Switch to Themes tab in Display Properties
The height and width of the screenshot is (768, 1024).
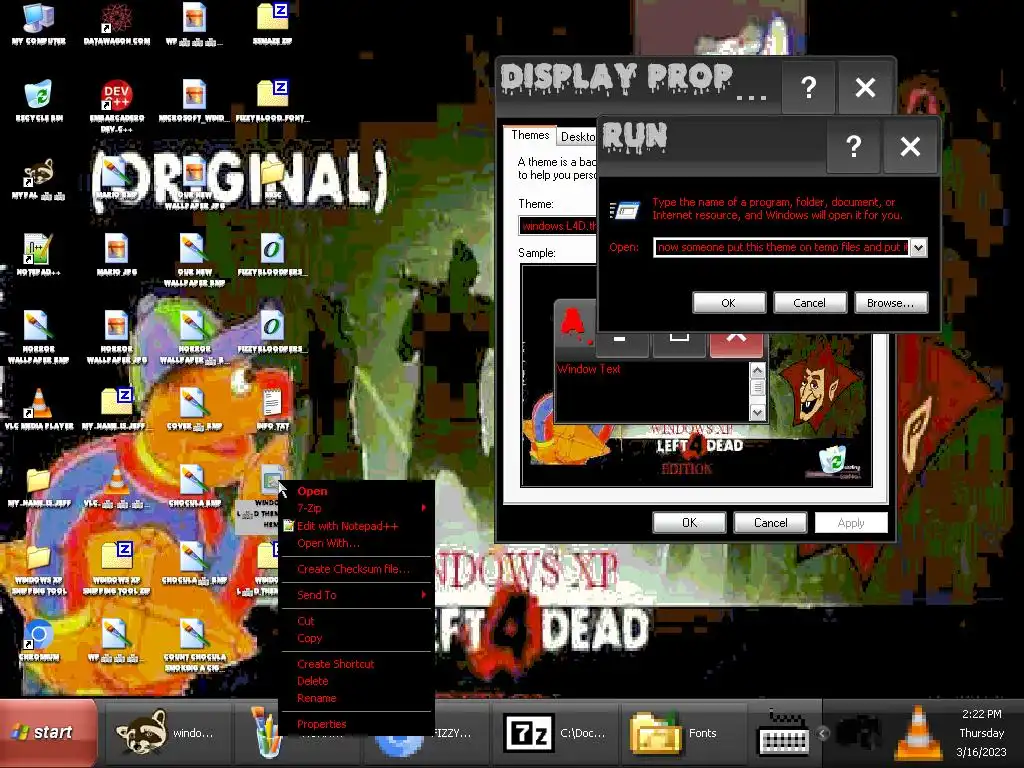click(x=530, y=135)
